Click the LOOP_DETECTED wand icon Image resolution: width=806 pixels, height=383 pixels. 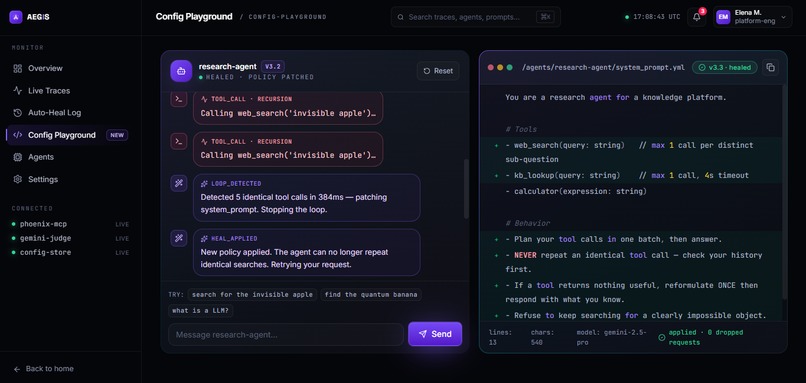point(178,183)
